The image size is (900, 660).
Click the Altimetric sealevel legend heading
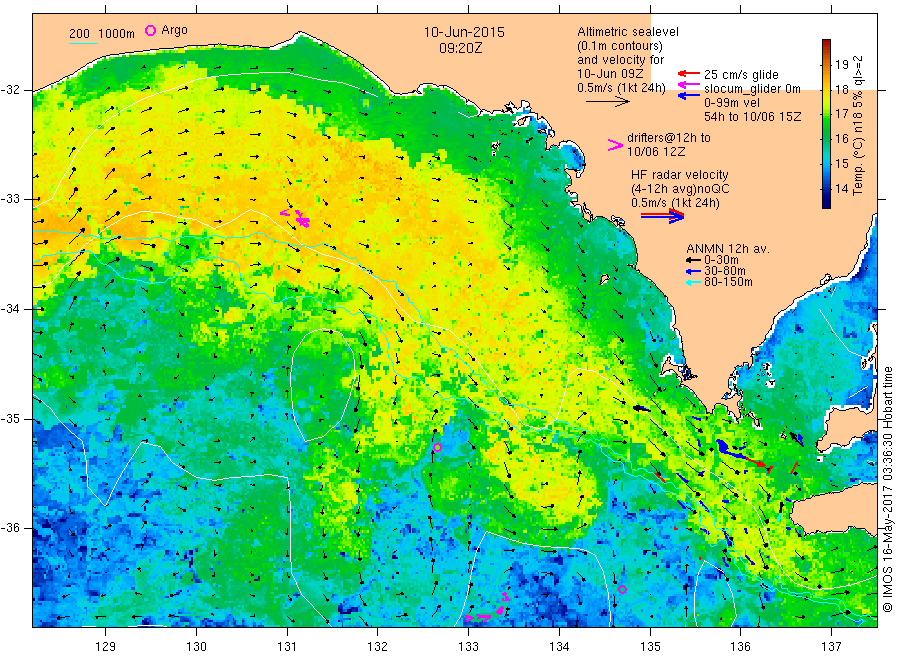click(628, 32)
